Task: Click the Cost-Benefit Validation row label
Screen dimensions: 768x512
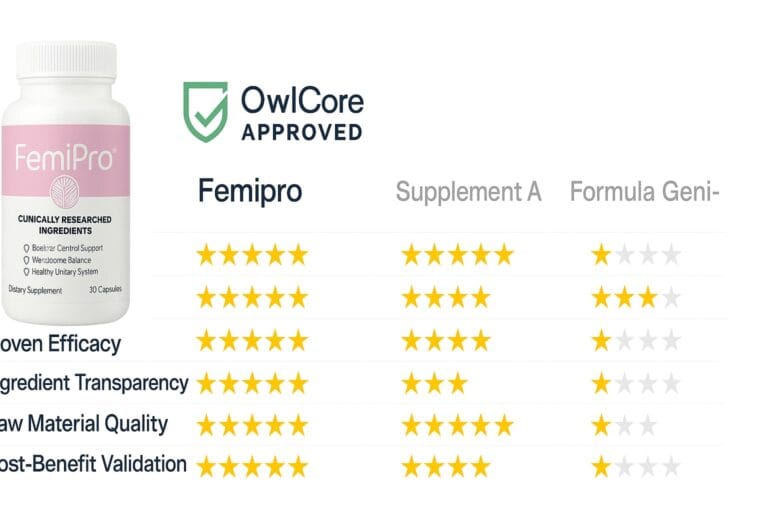Action: click(94, 464)
